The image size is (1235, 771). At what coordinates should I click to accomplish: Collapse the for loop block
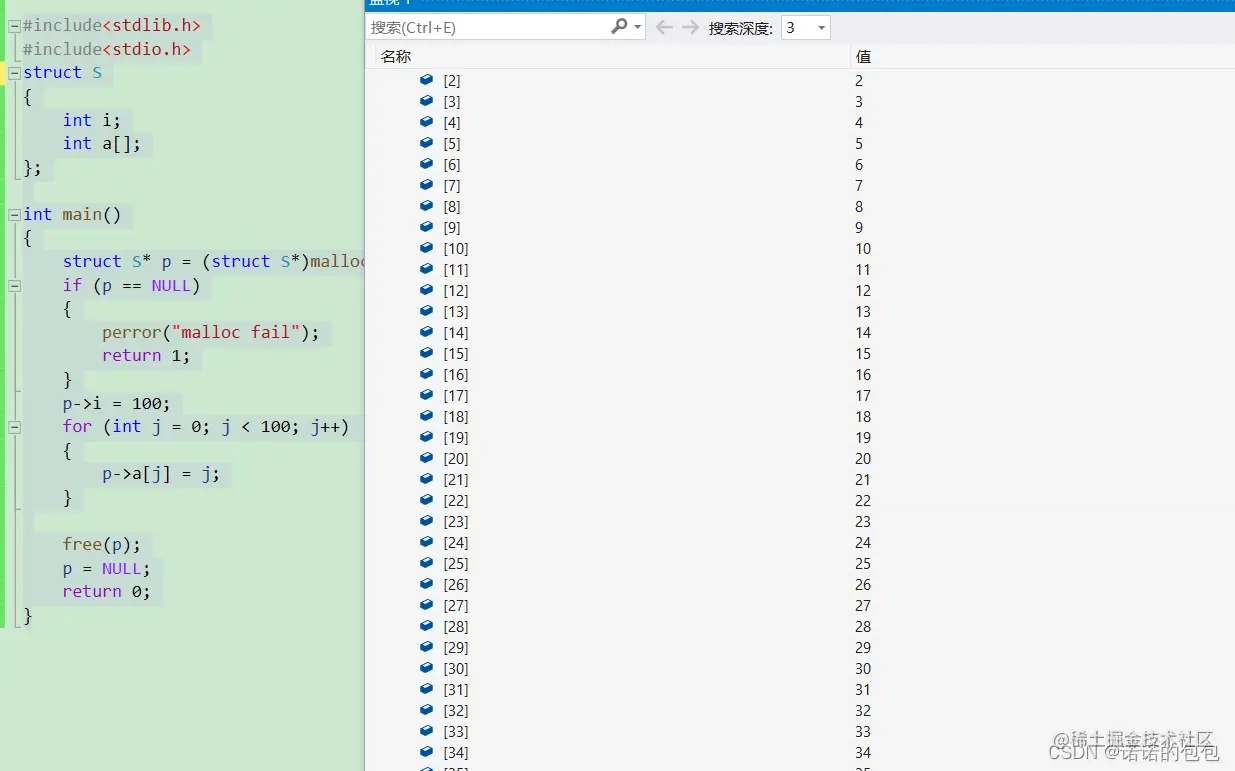click(14, 427)
